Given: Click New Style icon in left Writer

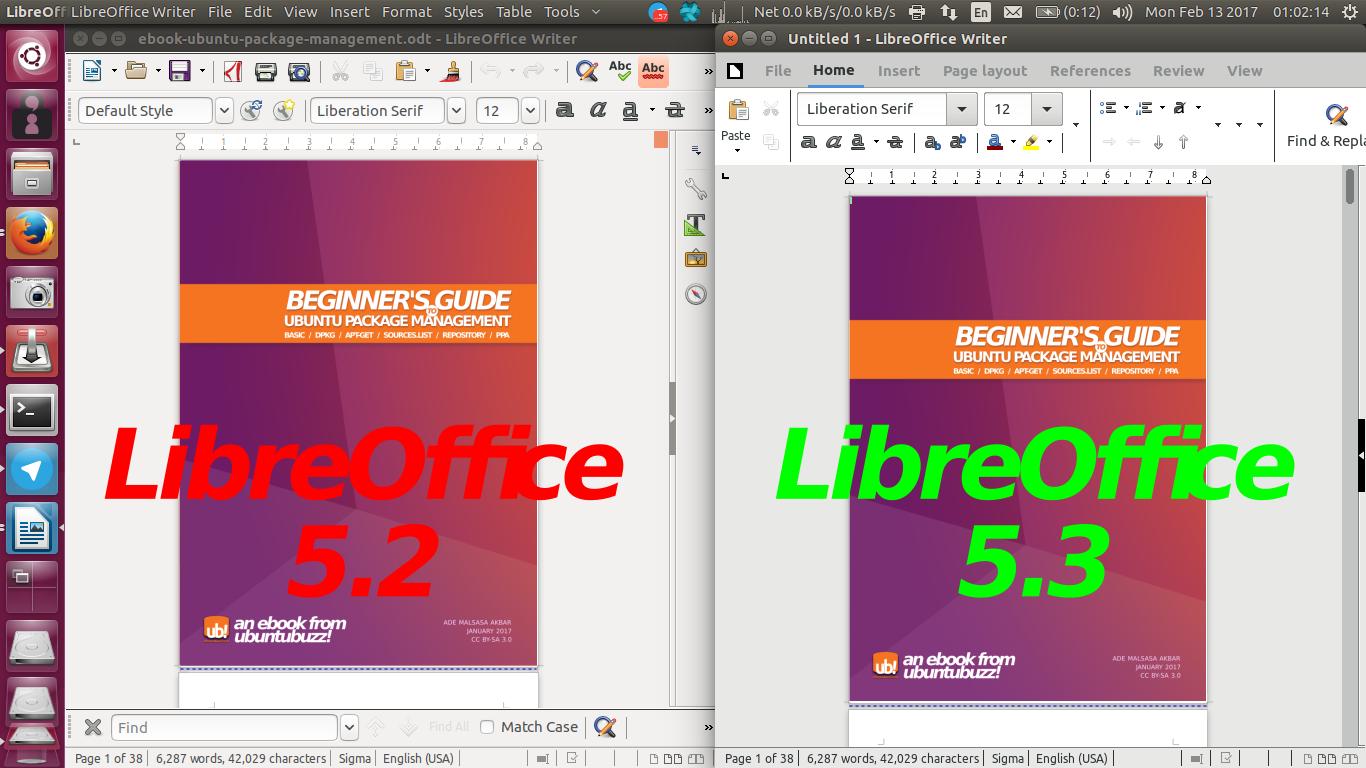Looking at the screenshot, I should pos(284,110).
